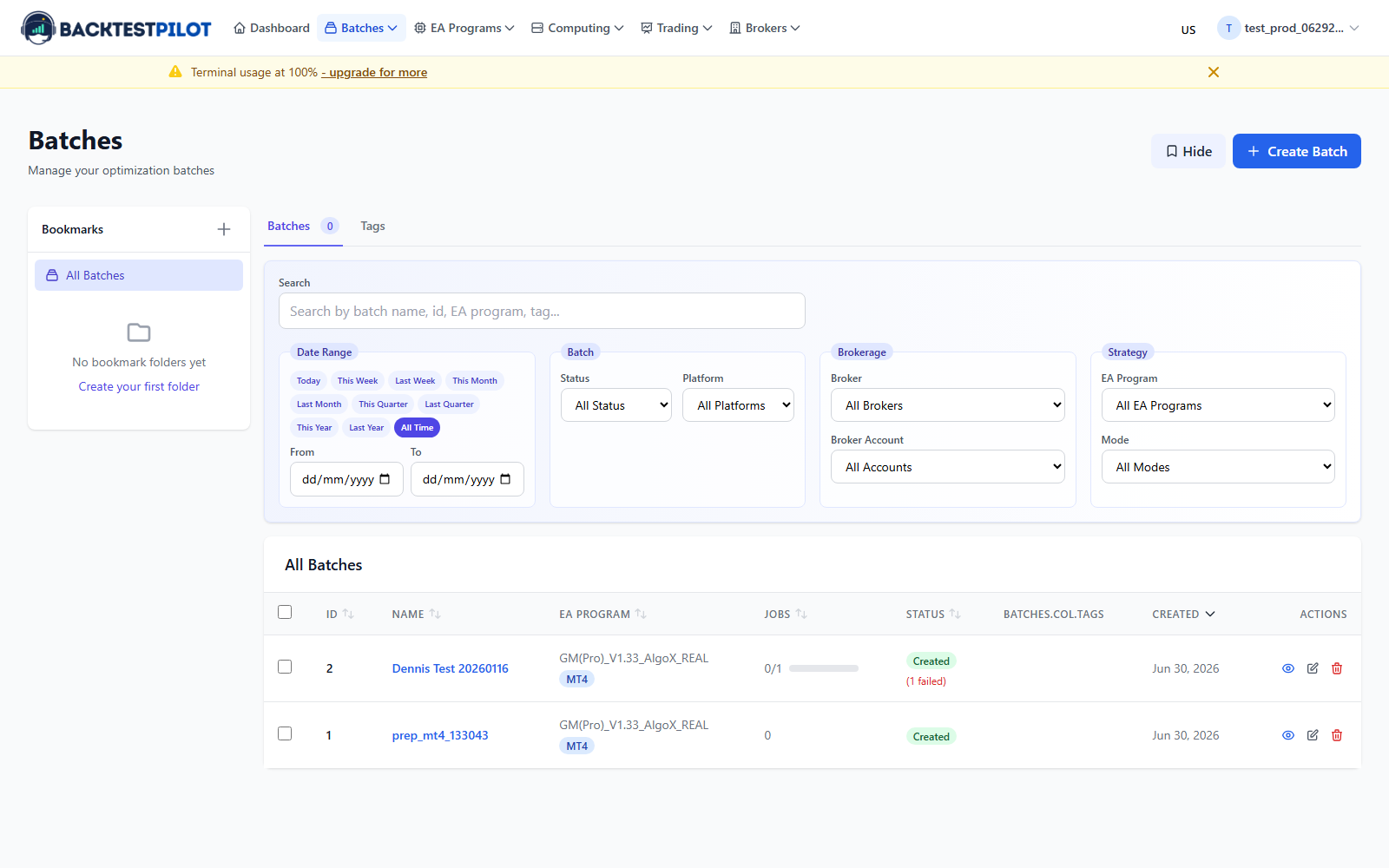
Task: Check the Dennis Test 20260116 row checkbox
Action: pos(285,667)
